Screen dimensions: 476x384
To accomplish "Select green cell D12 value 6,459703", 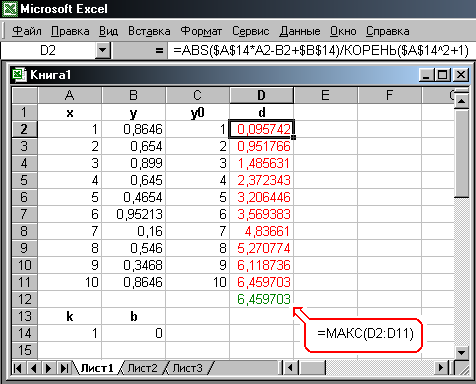I will tap(261, 299).
